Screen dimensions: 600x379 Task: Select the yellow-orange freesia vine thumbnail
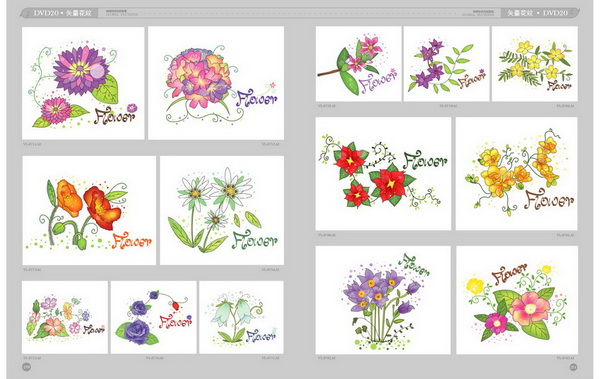[x=517, y=174]
